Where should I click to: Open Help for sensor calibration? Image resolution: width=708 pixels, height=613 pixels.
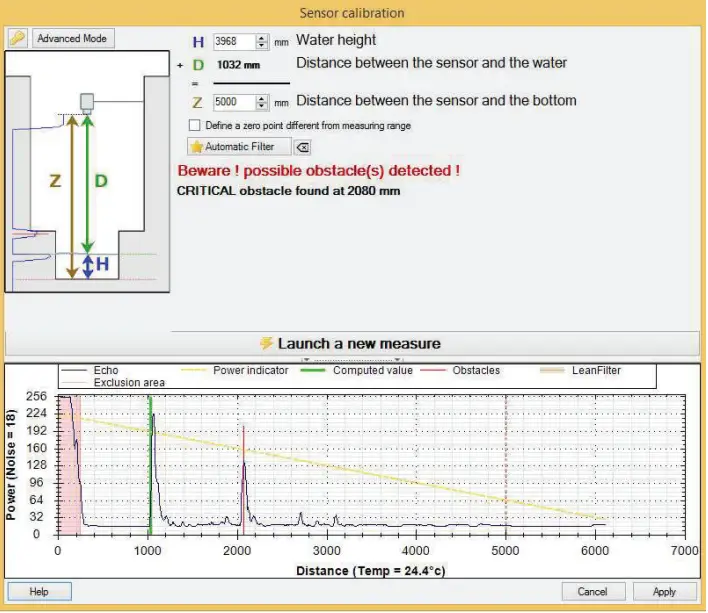(39, 591)
